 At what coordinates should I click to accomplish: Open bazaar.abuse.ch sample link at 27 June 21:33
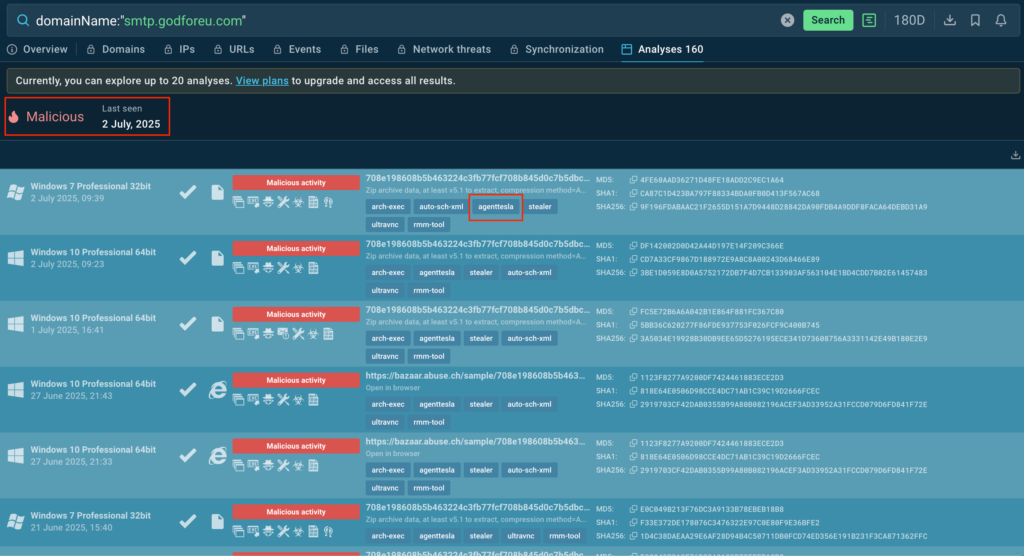click(475, 441)
